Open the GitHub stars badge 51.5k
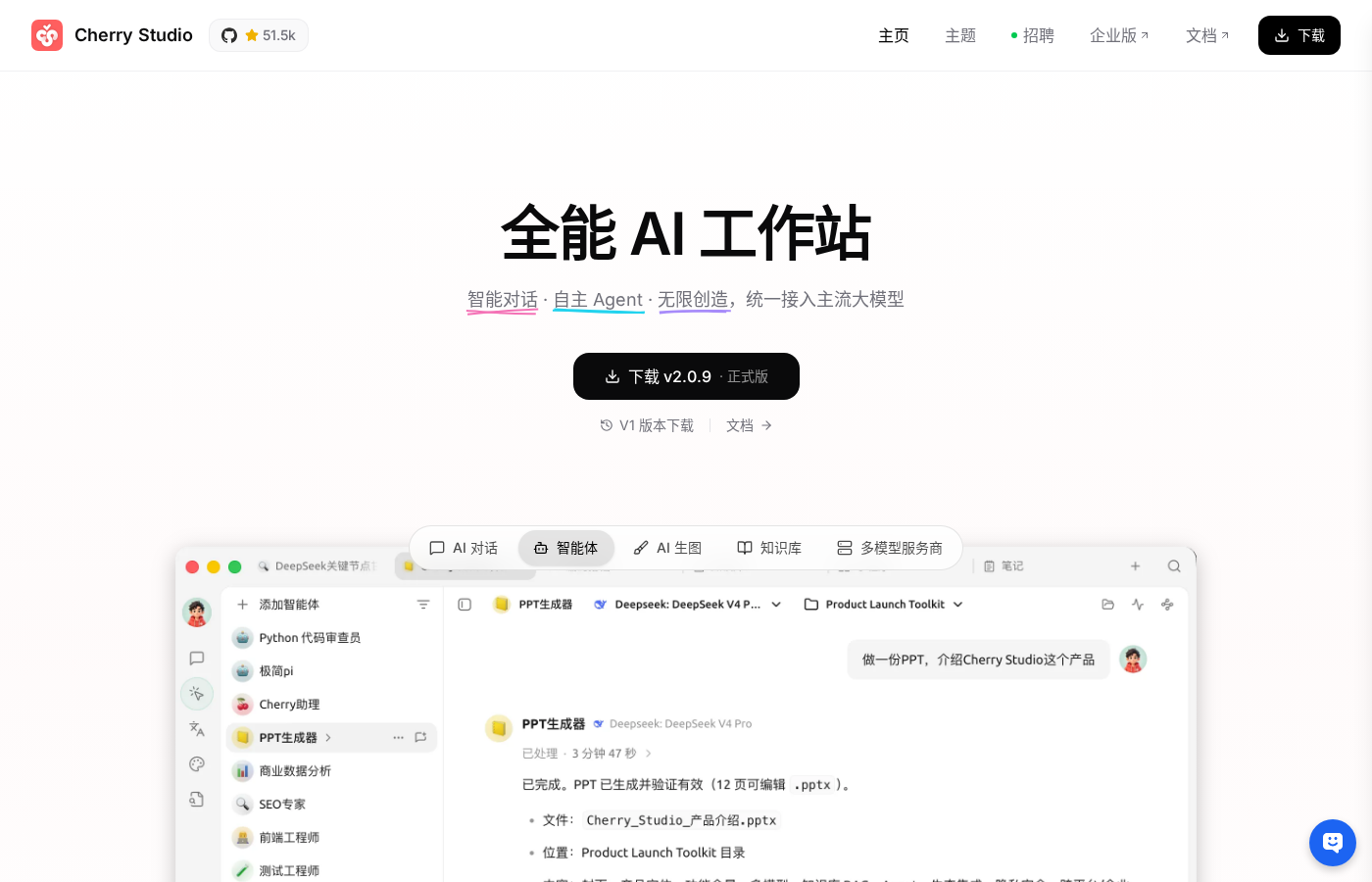This screenshot has height=882, width=1372. pos(259,35)
